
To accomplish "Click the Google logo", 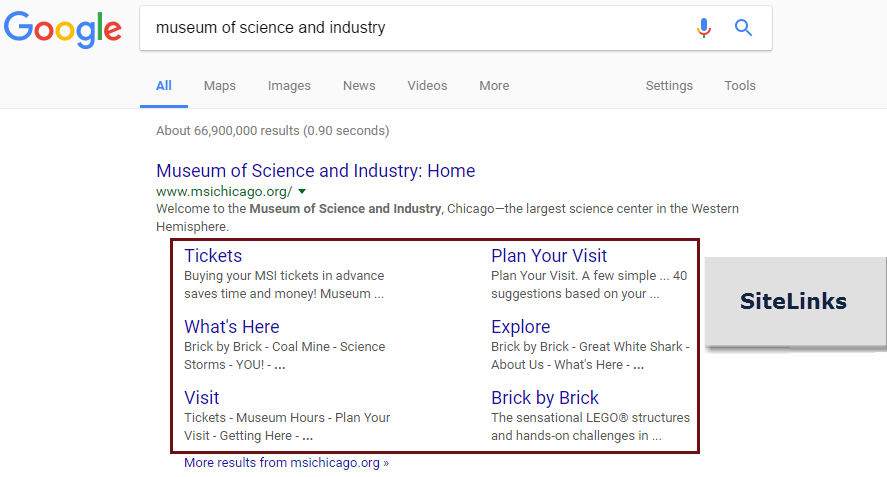I will (62, 30).
